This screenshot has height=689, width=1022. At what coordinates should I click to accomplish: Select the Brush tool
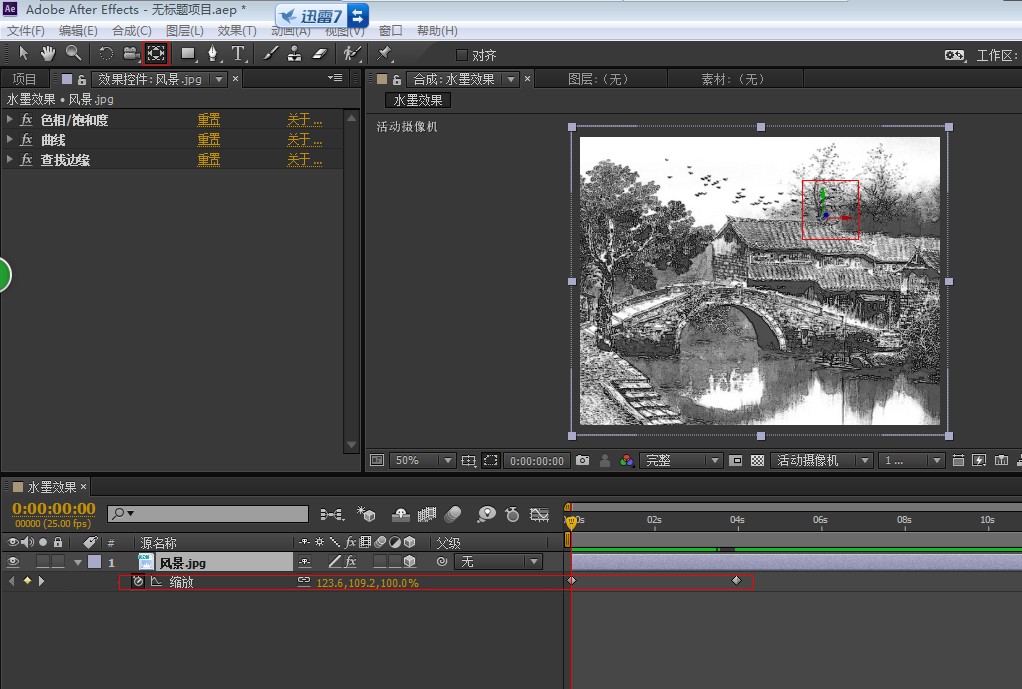coord(270,53)
